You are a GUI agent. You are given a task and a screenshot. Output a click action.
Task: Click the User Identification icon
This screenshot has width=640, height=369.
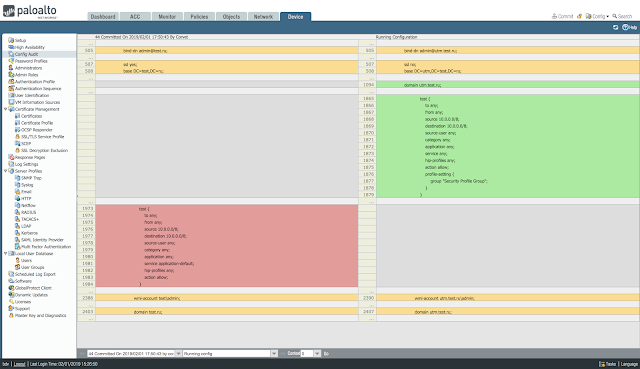tap(11, 95)
